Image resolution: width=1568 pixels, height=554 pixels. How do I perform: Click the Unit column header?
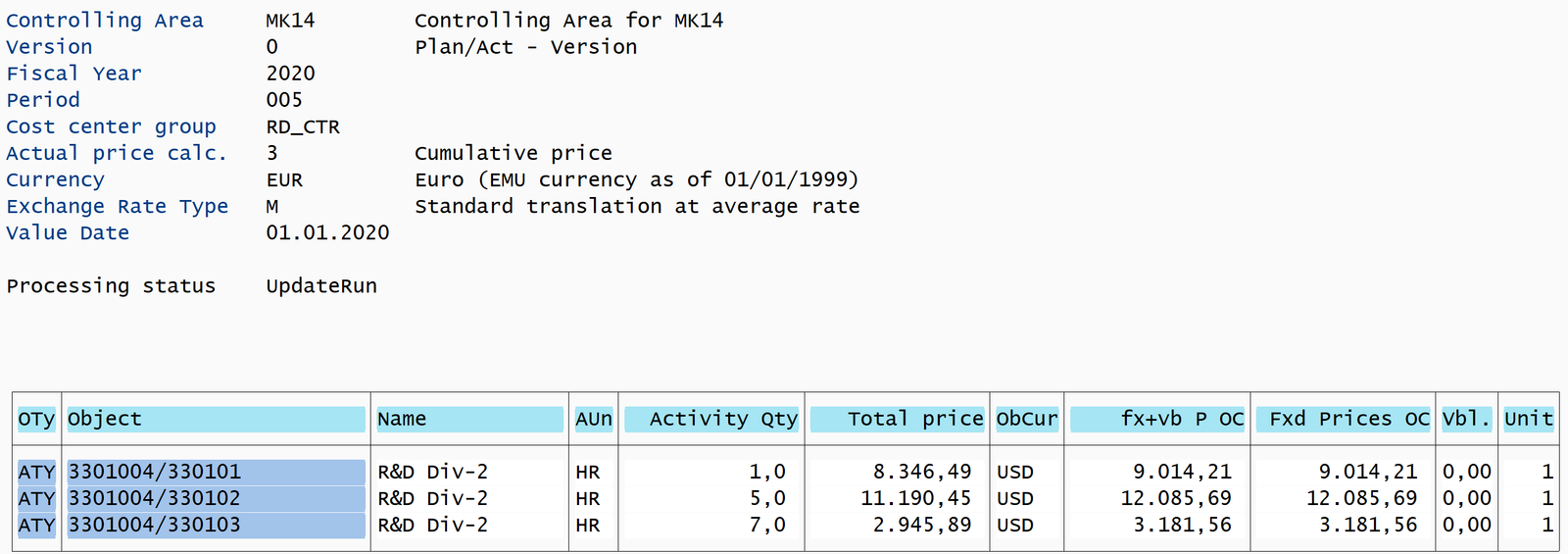(1528, 419)
